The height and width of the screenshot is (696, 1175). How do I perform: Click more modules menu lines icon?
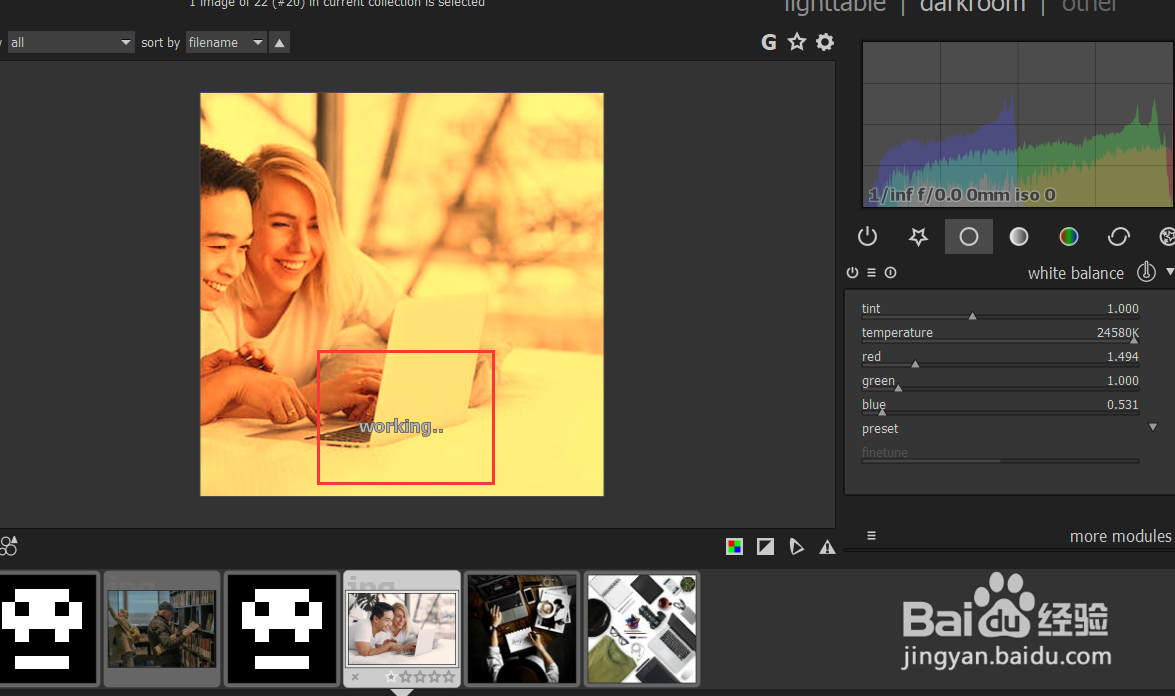coord(872,536)
